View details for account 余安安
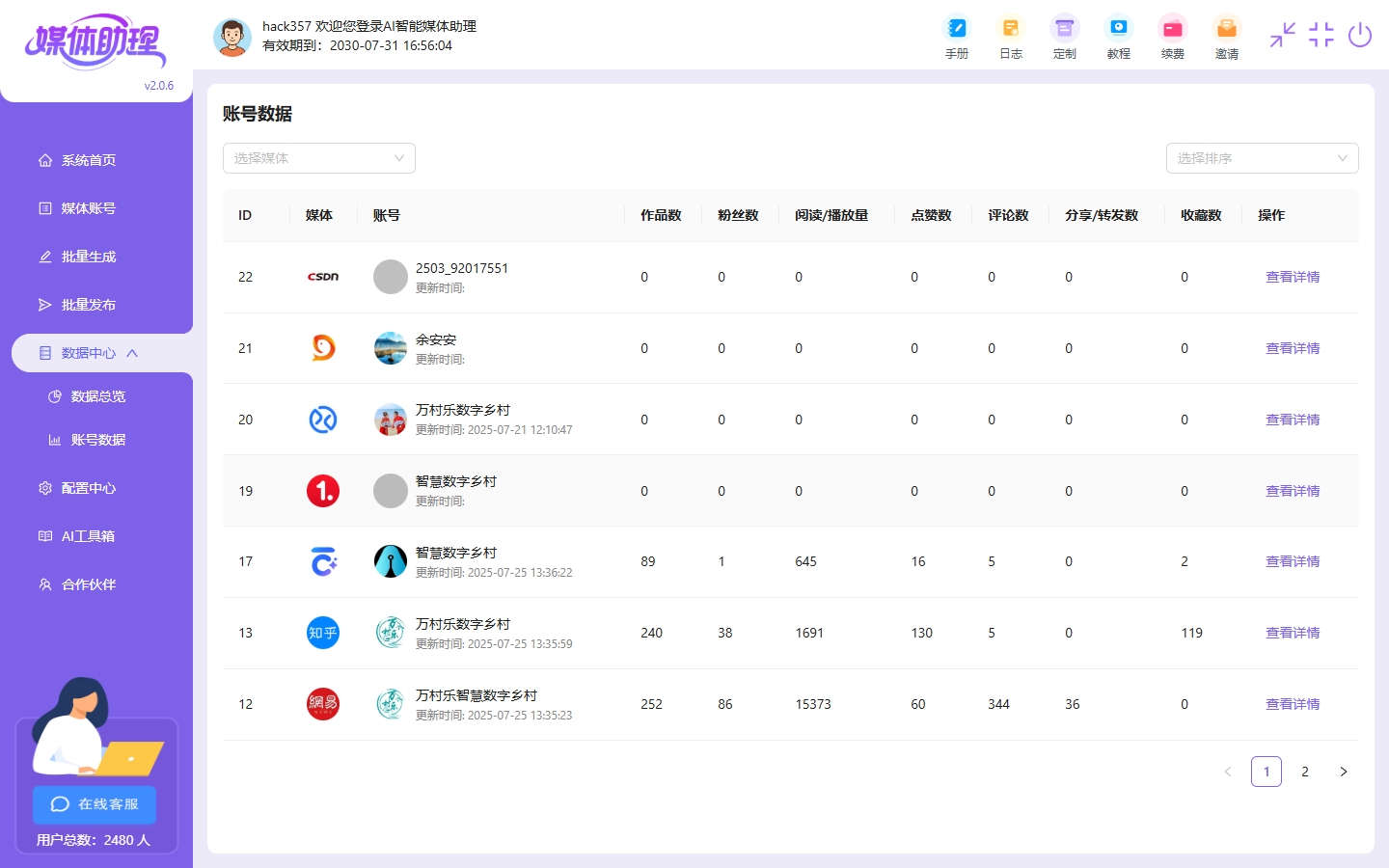This screenshot has width=1389, height=868. [x=1292, y=348]
